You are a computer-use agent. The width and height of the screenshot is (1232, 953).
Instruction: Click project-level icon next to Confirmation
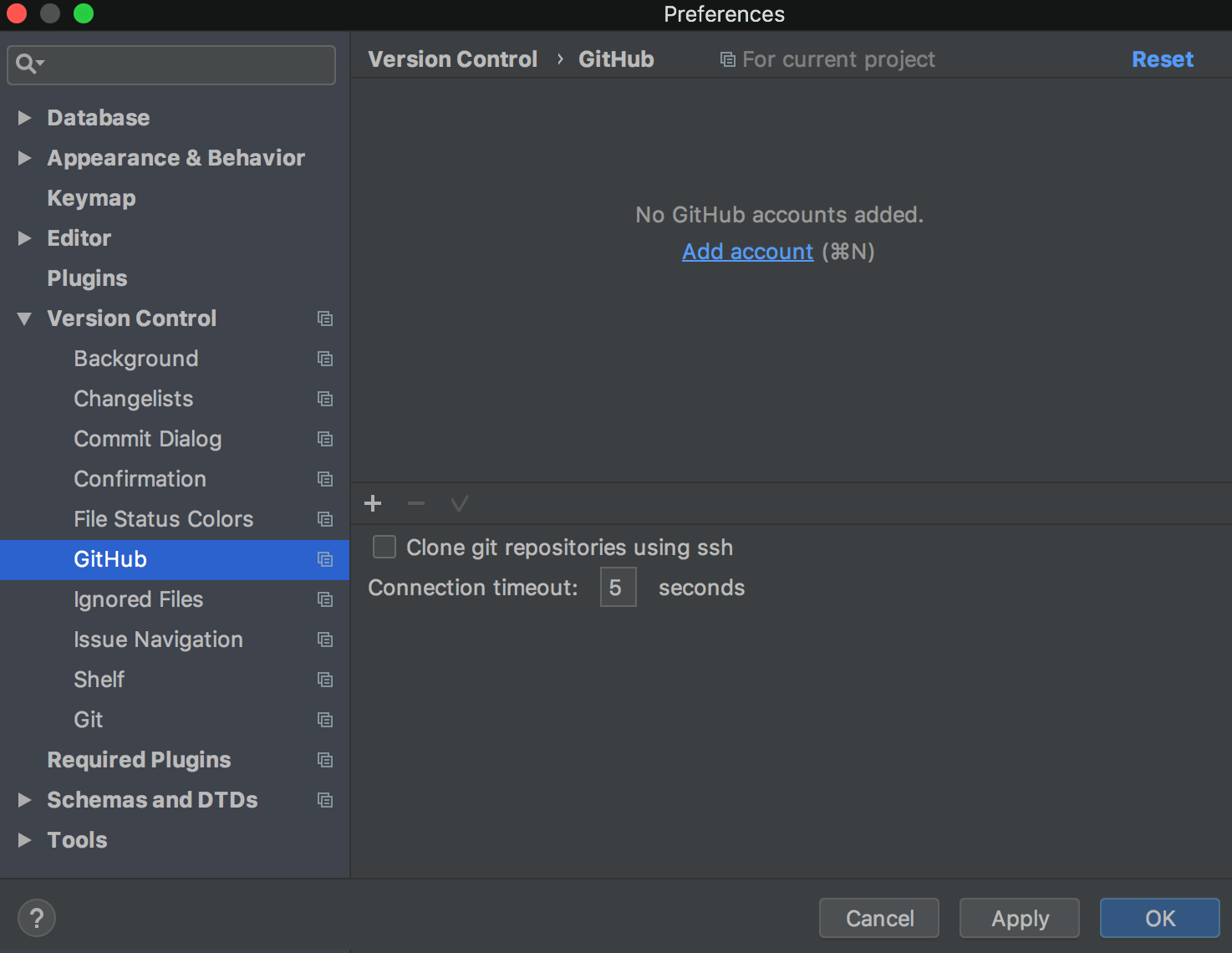click(x=325, y=479)
